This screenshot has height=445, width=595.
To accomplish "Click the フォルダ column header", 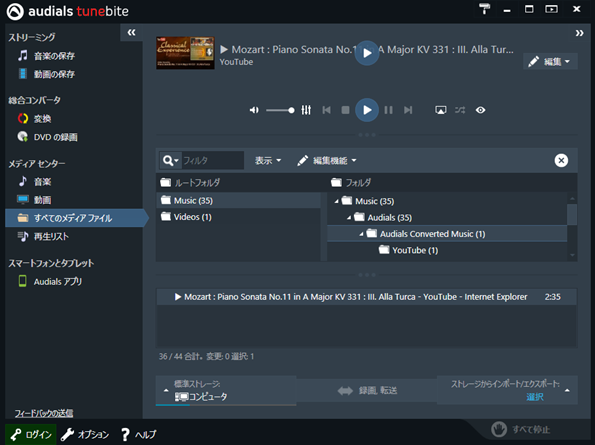I will click(351, 182).
